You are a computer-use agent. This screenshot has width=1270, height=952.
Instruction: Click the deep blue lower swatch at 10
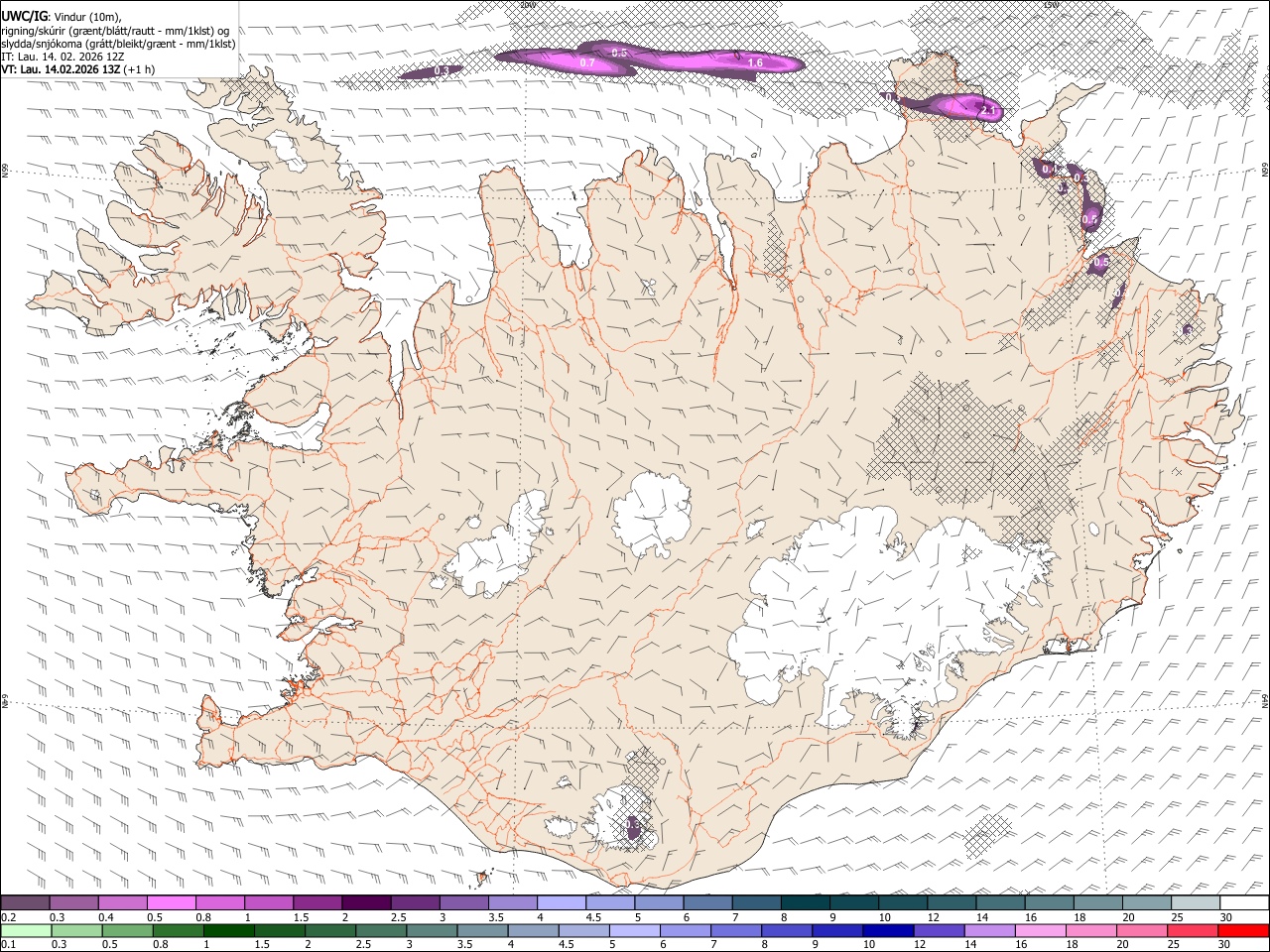[888, 930]
